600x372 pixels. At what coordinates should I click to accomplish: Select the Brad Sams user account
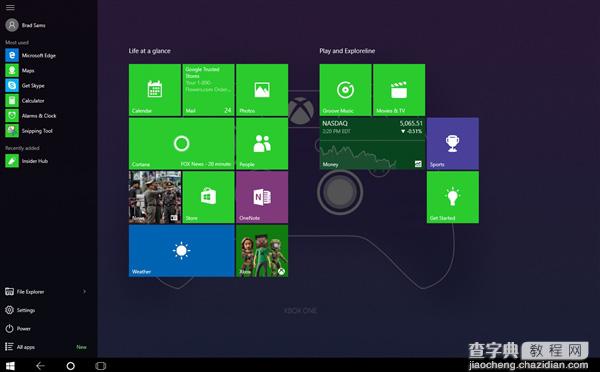pyautogui.click(x=26, y=25)
